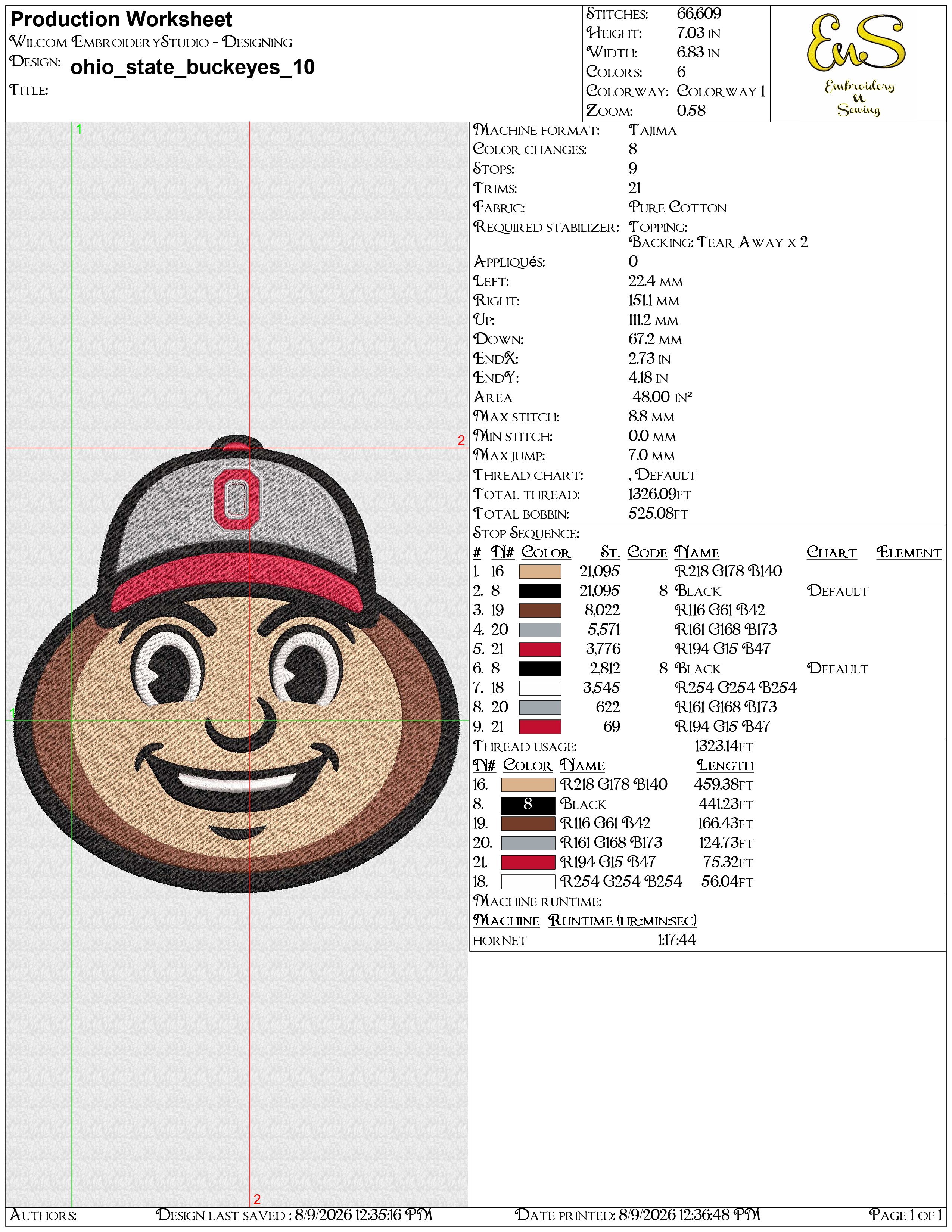Click the max stitch value "8.8 mm"
Viewport: 952px width, 1232px height.
(x=651, y=417)
